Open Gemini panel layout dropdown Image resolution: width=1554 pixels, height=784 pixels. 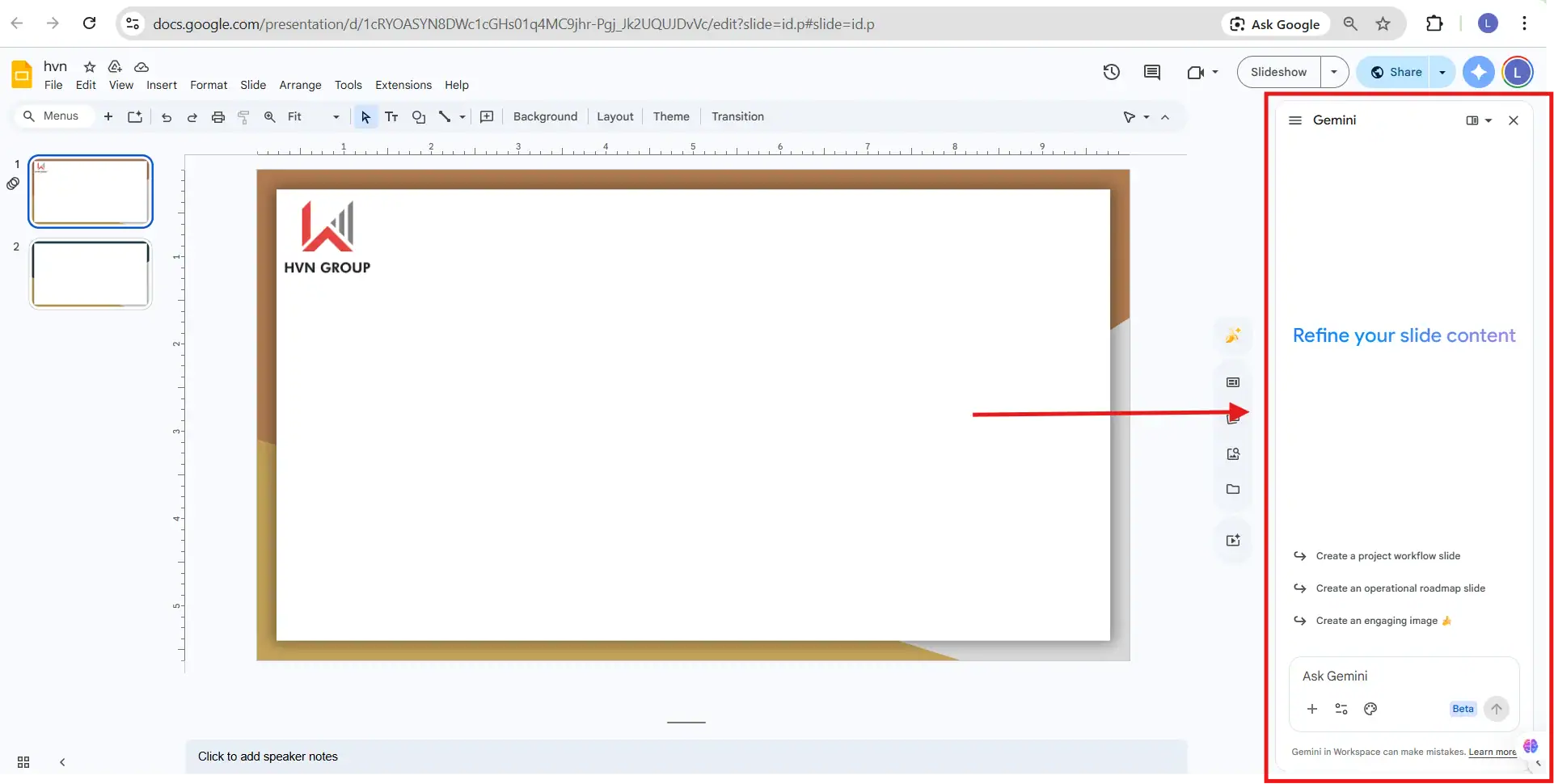(x=1489, y=120)
